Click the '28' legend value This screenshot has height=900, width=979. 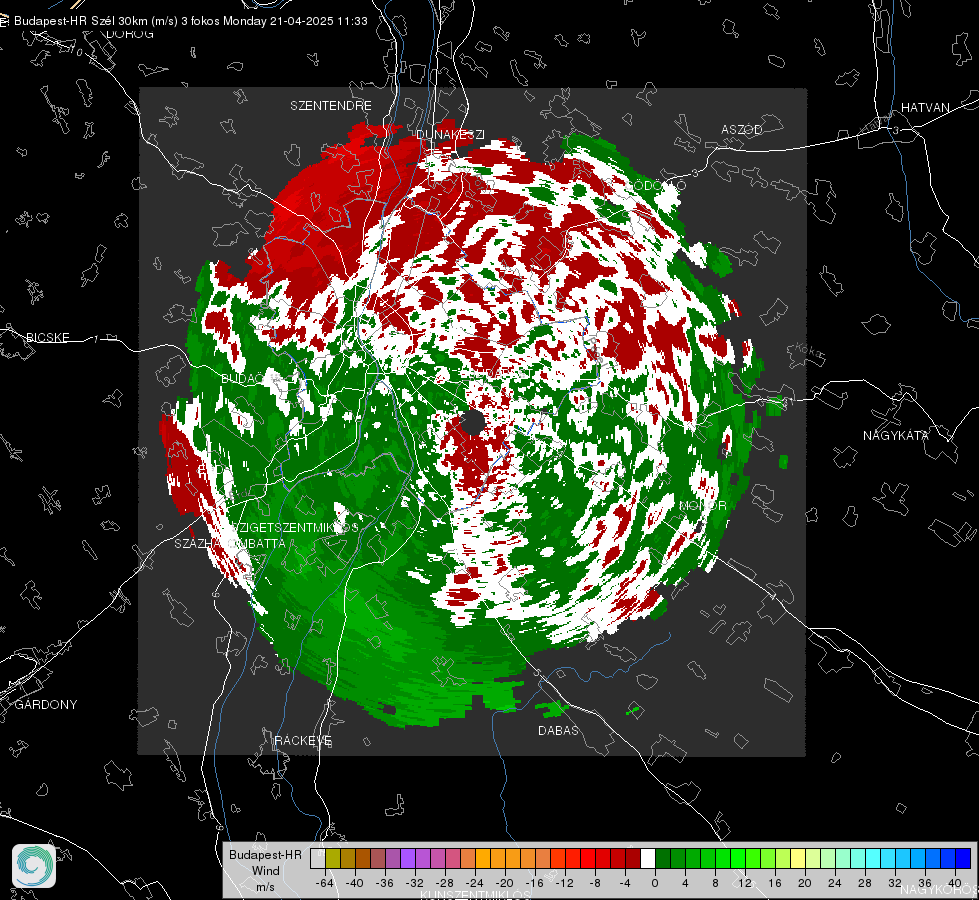[x=865, y=883]
